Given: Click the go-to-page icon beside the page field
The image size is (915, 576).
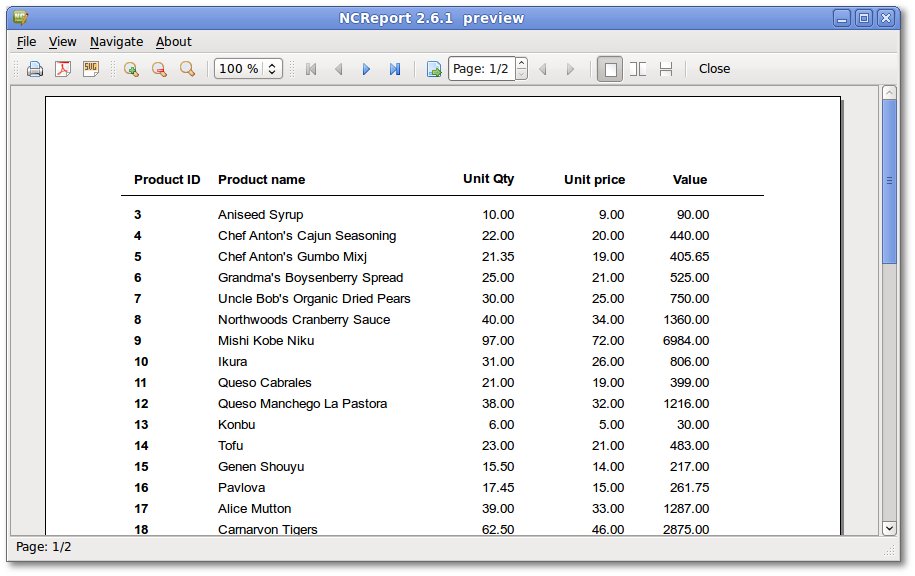Looking at the screenshot, I should pyautogui.click(x=434, y=69).
